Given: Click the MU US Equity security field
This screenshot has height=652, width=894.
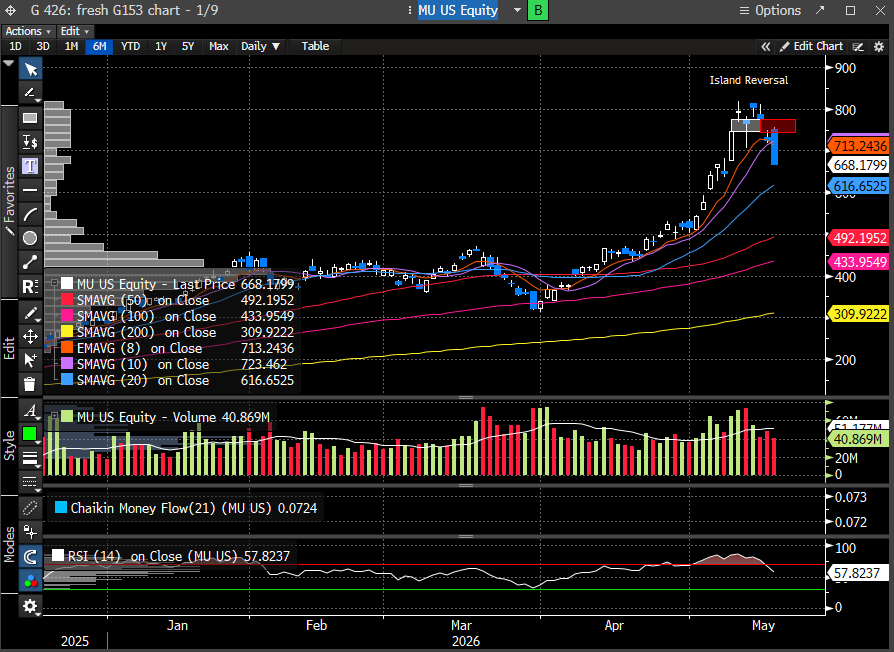Looking at the screenshot, I should pyautogui.click(x=458, y=10).
